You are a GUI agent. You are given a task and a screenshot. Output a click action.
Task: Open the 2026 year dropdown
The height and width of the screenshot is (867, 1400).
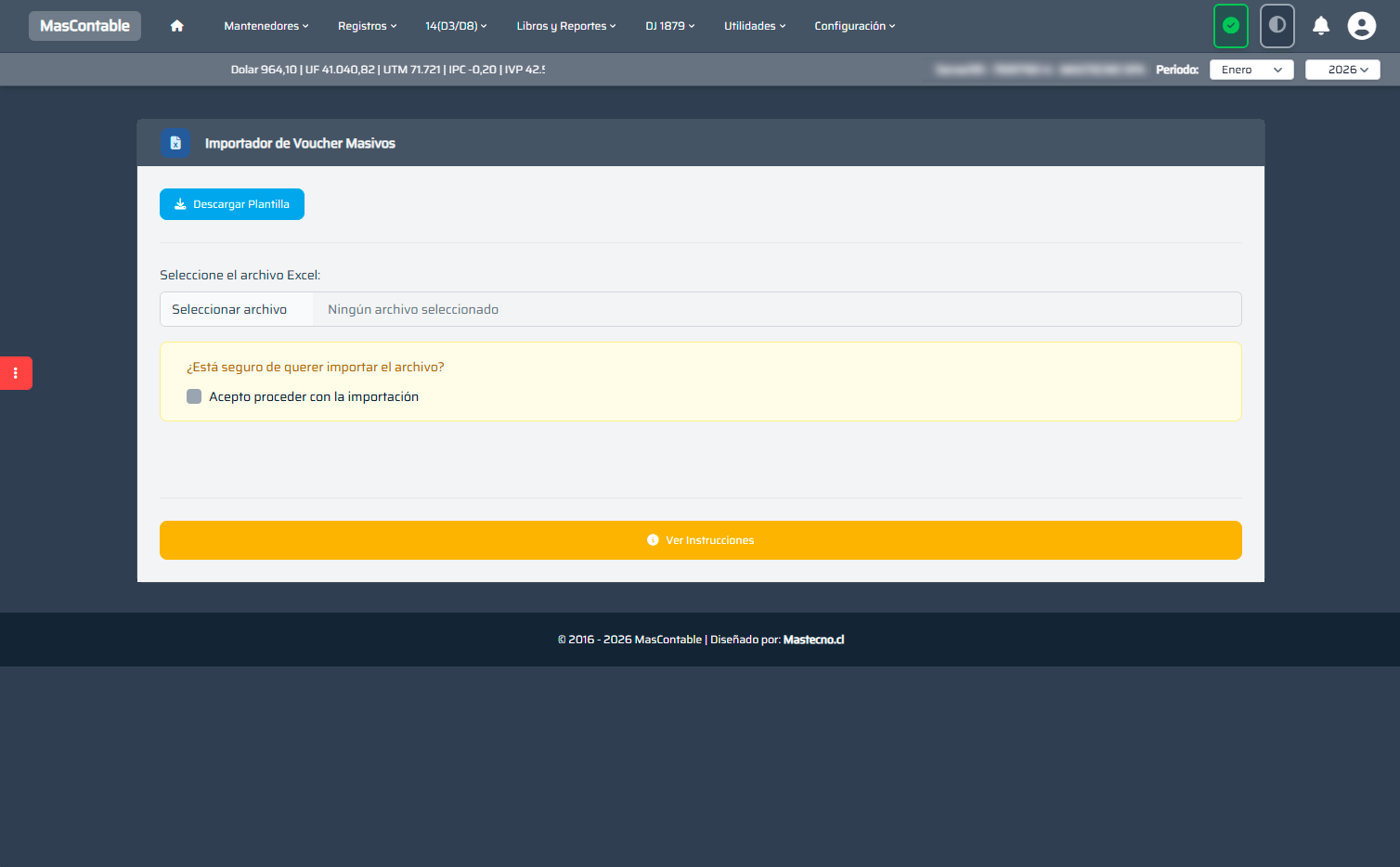pyautogui.click(x=1342, y=70)
